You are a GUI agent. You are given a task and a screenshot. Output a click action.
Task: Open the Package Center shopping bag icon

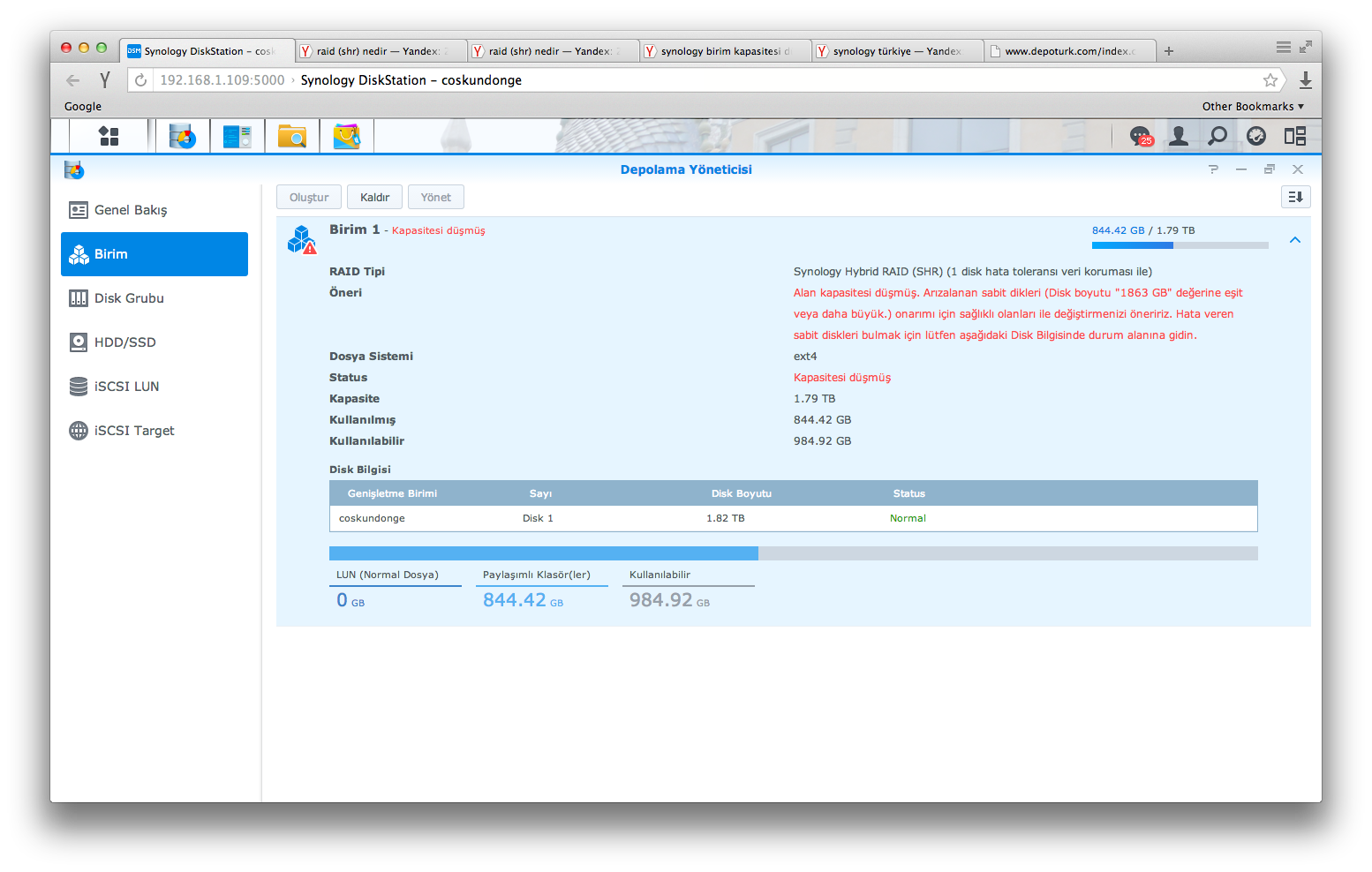coord(346,136)
